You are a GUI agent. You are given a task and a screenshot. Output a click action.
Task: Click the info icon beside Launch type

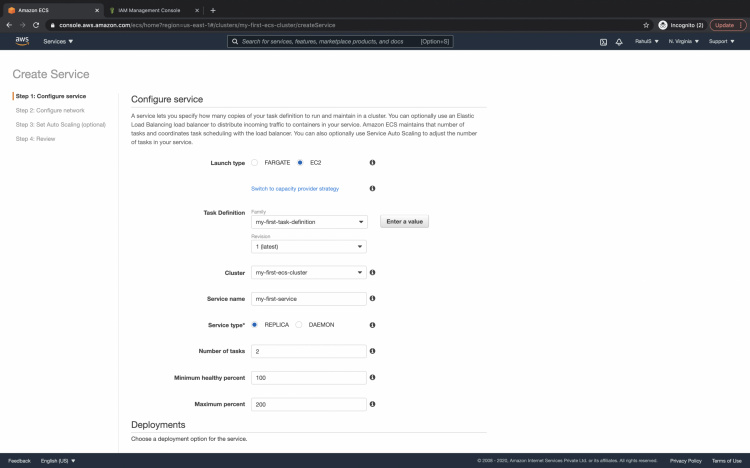pos(372,163)
